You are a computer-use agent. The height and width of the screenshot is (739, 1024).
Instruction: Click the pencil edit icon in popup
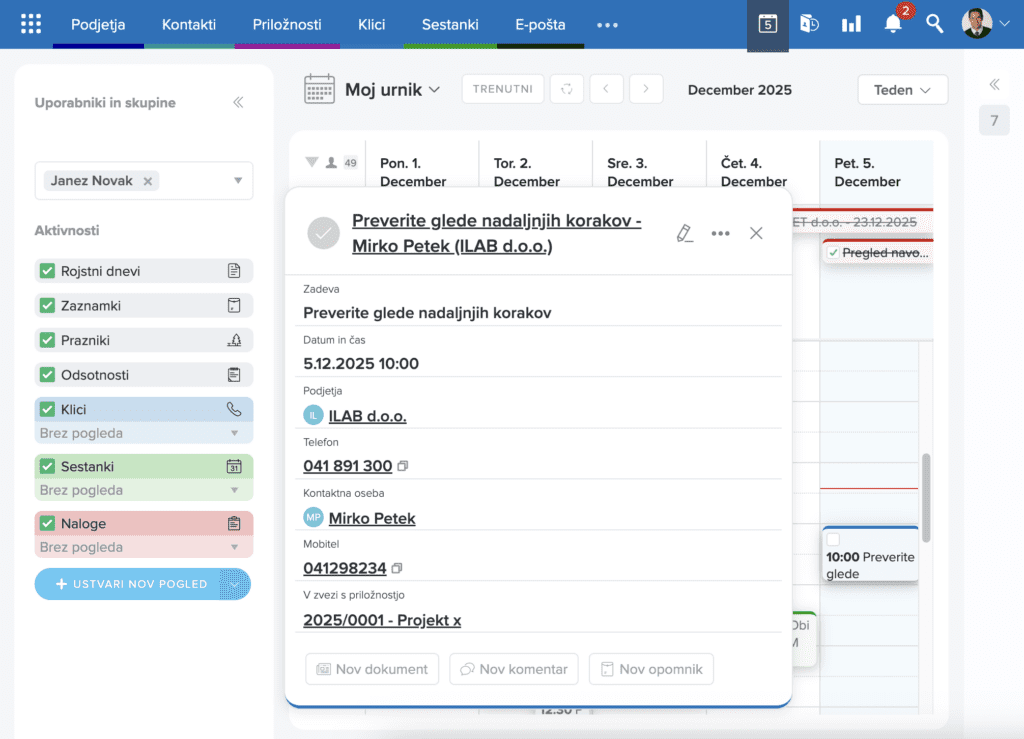684,233
